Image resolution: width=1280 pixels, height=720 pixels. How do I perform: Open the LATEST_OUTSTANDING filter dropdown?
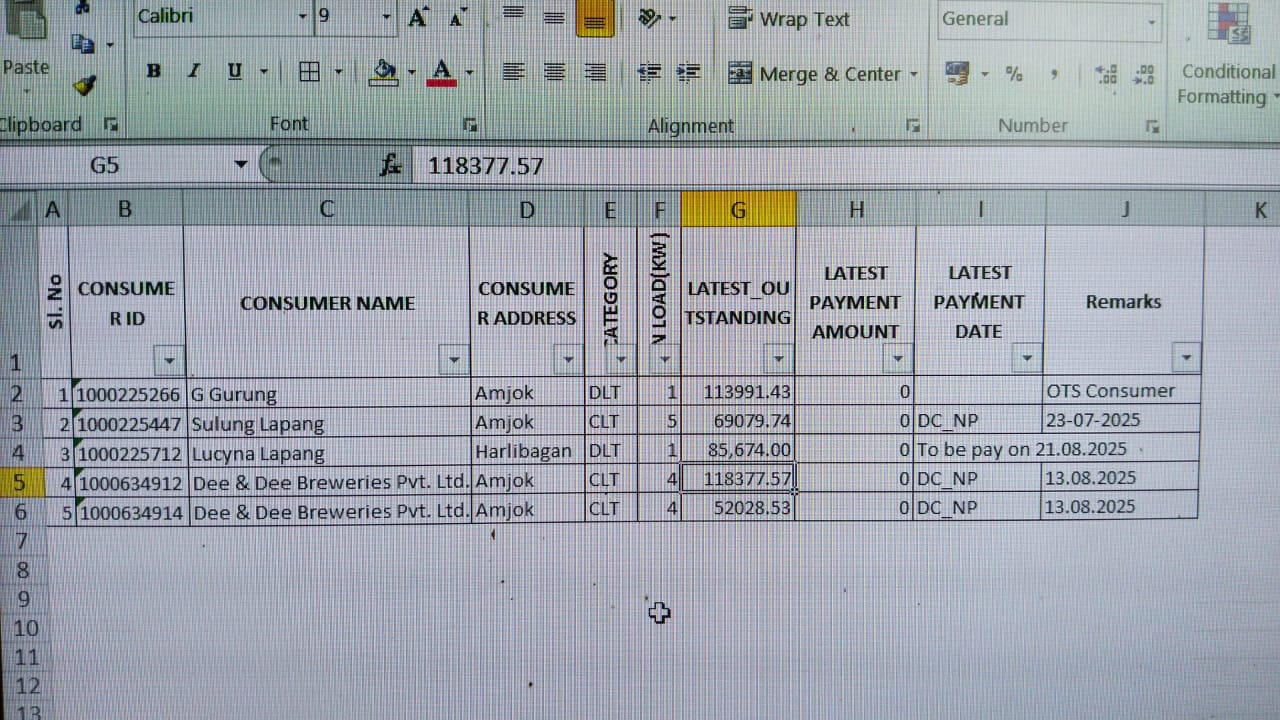click(x=779, y=358)
